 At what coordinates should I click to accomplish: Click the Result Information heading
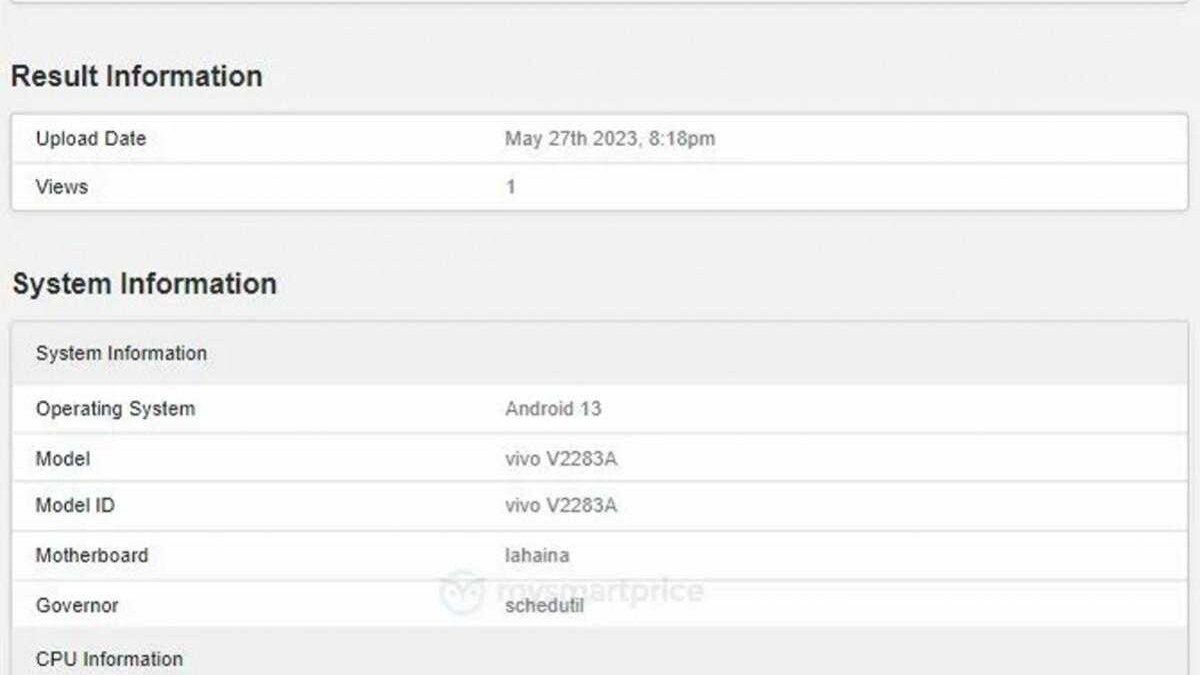(x=137, y=77)
